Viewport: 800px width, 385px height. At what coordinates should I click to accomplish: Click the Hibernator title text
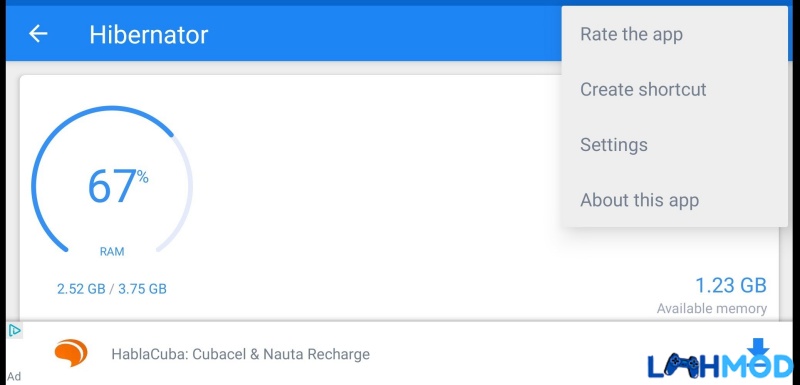tap(148, 35)
